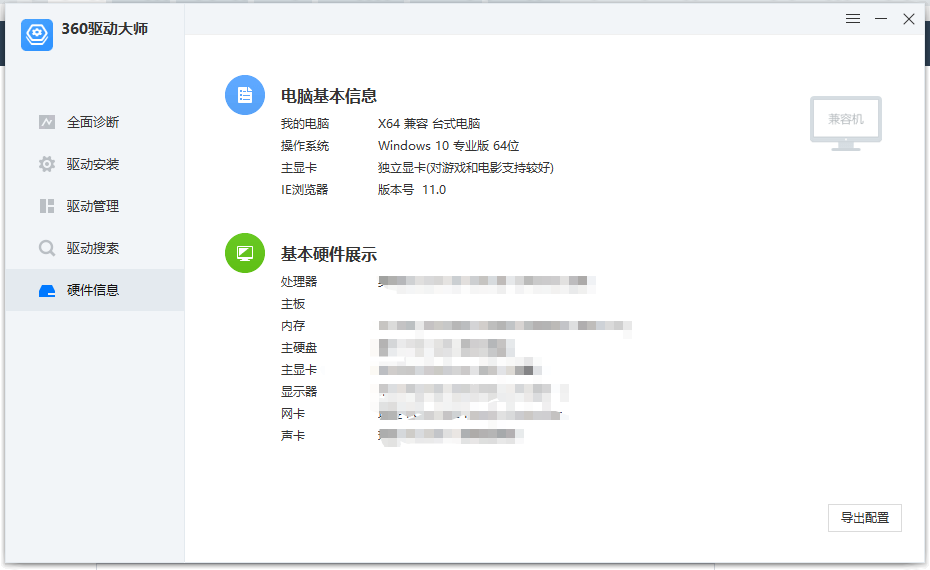Click the X64 兼容 台式电脑 value
The image size is (930, 570).
tap(429, 123)
